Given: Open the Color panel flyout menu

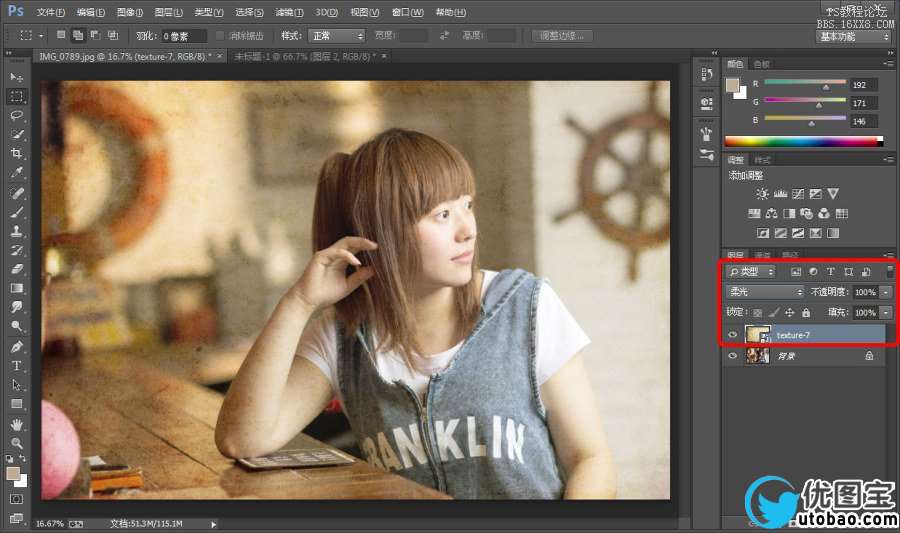Looking at the screenshot, I should pyautogui.click(x=889, y=64).
